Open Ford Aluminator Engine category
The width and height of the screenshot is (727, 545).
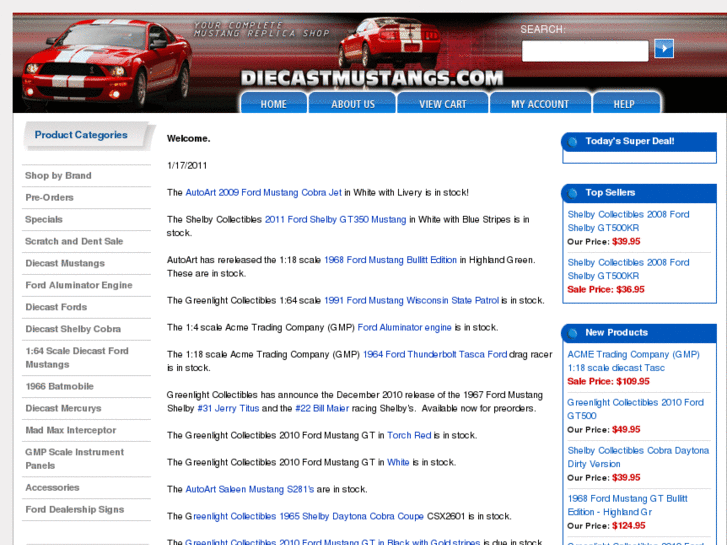79,285
